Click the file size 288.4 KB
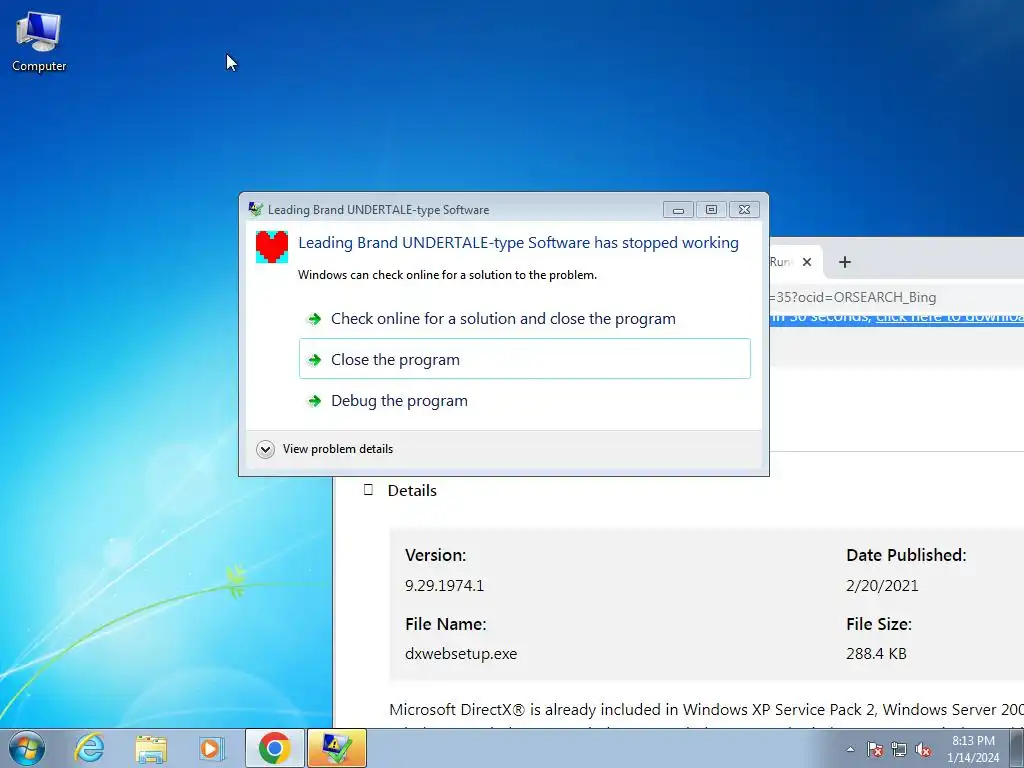Screen dimensions: 1024x768 click(x=876, y=654)
